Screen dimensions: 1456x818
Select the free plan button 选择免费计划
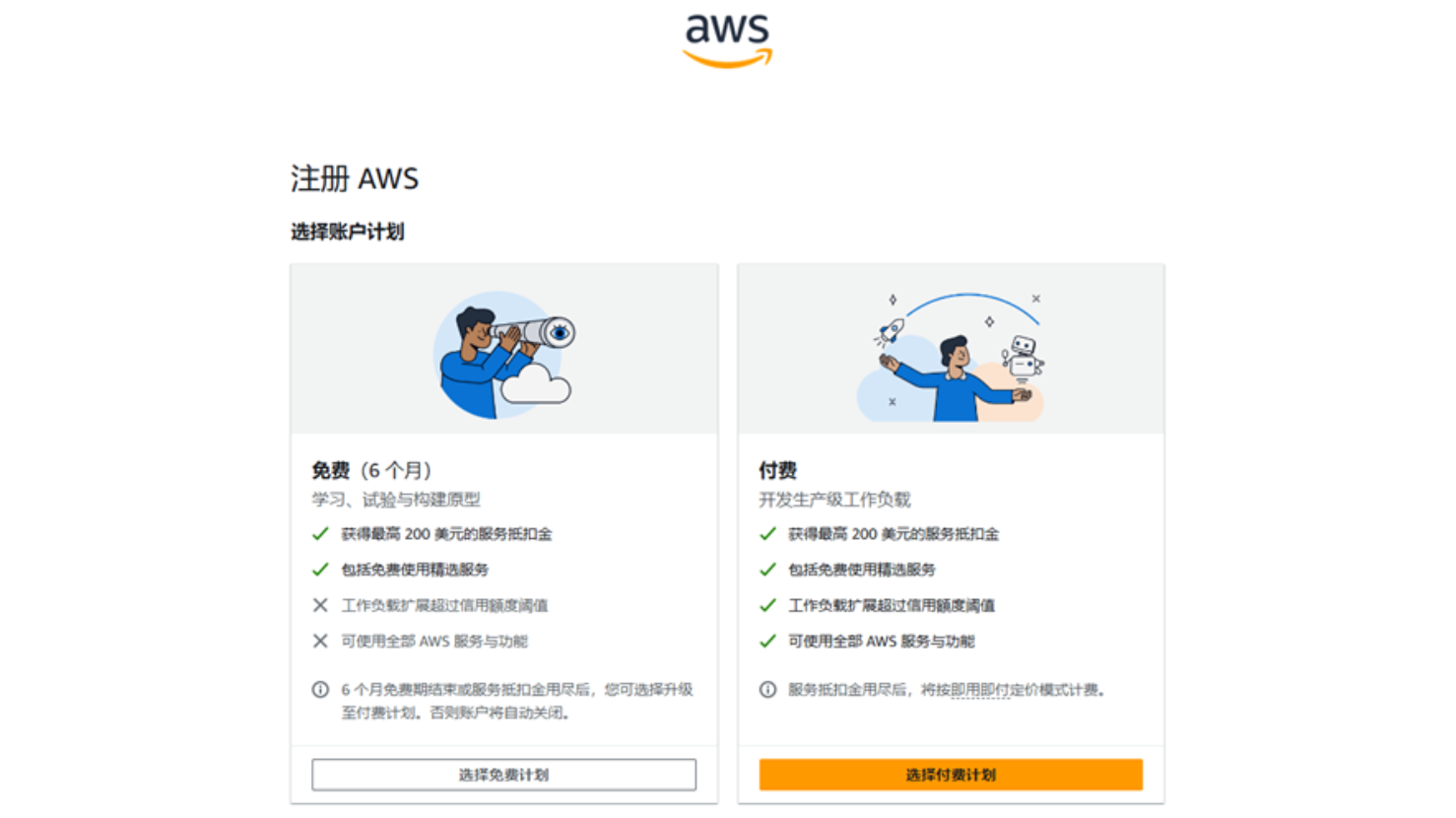tap(503, 775)
